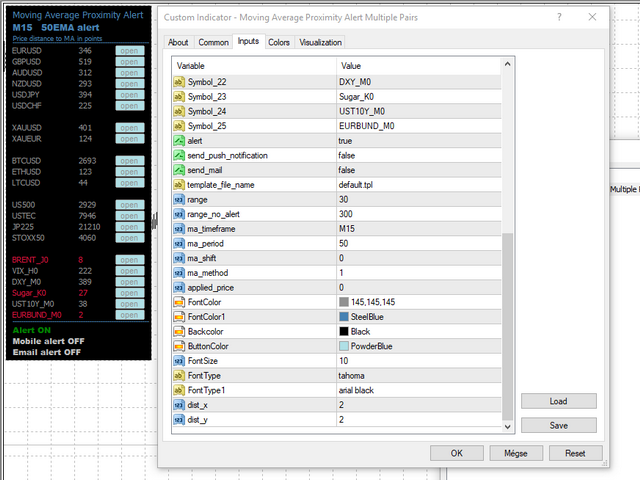640x480 pixels.
Task: Click the string icon beside template_file_name
Action: pos(179,185)
